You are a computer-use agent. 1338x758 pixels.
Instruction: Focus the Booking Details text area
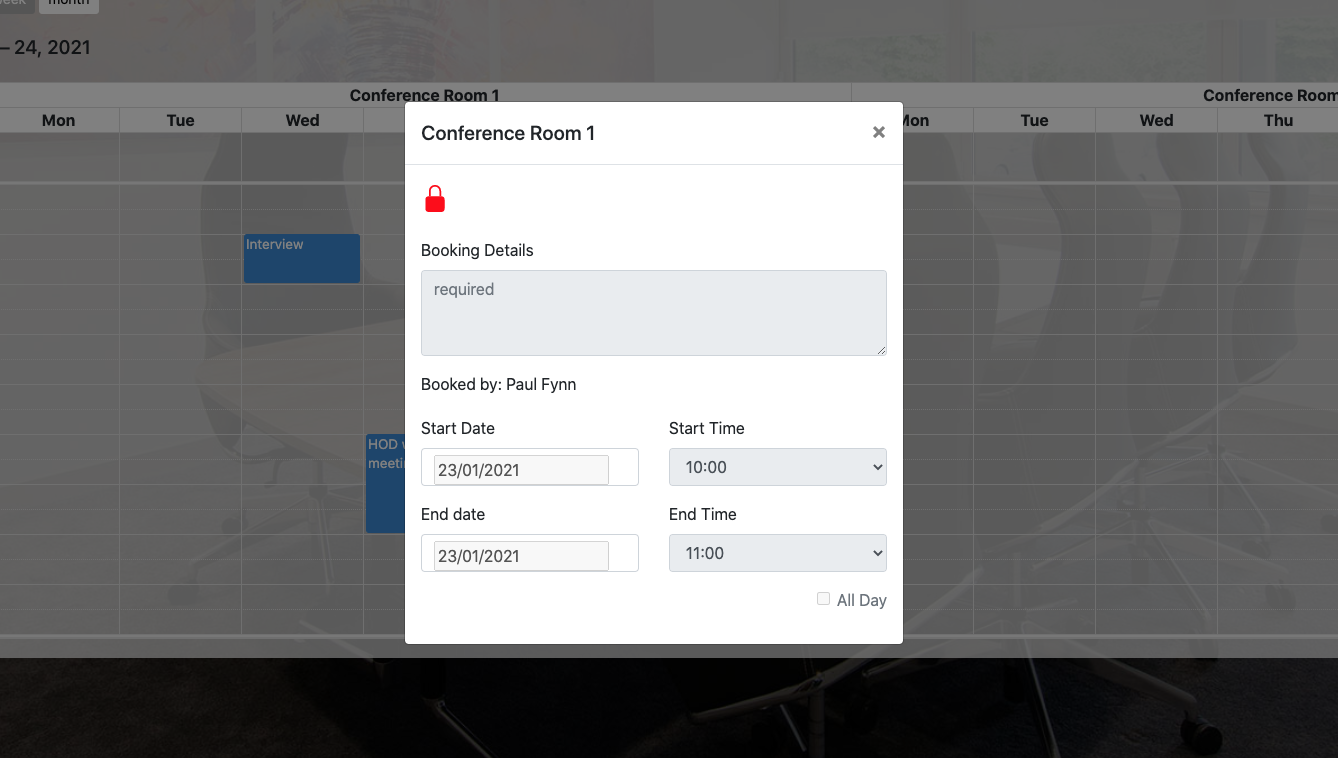click(x=653, y=312)
